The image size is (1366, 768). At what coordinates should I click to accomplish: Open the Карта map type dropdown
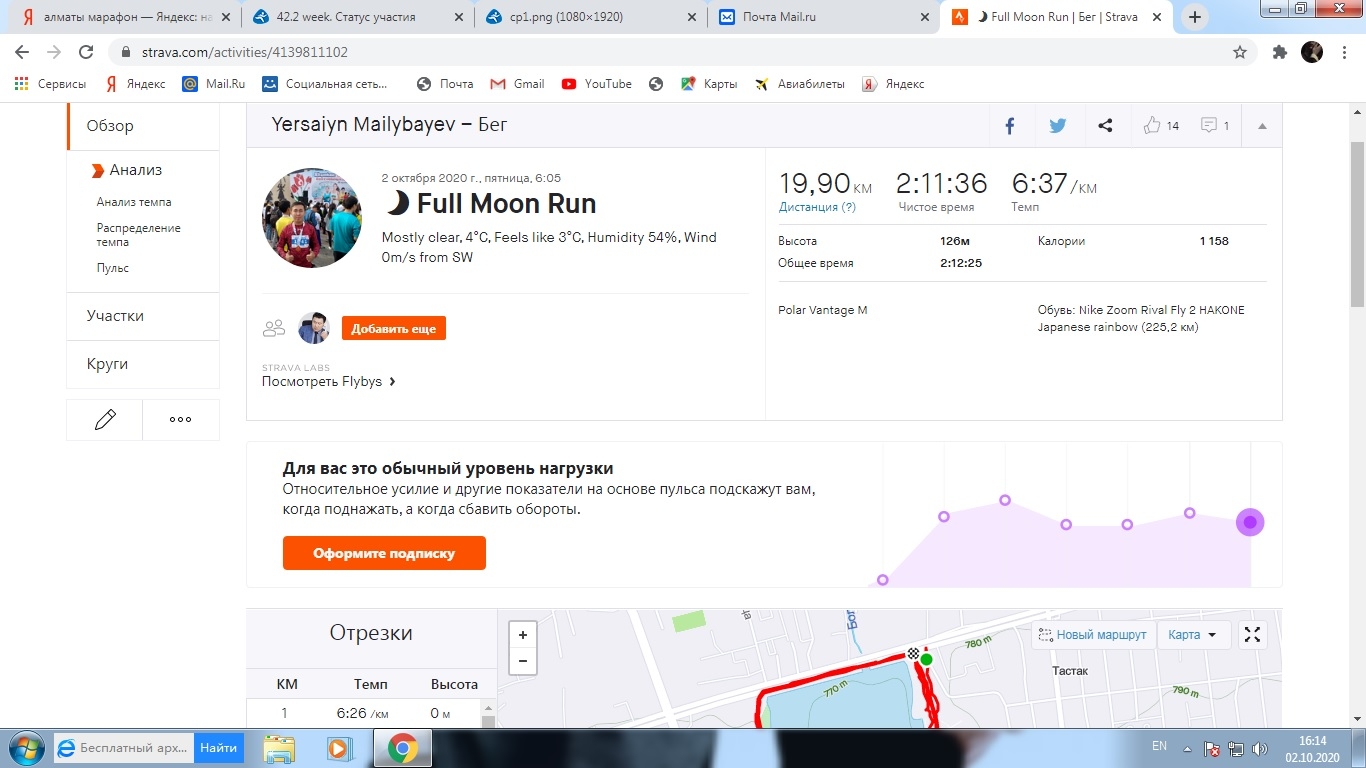coord(1192,635)
